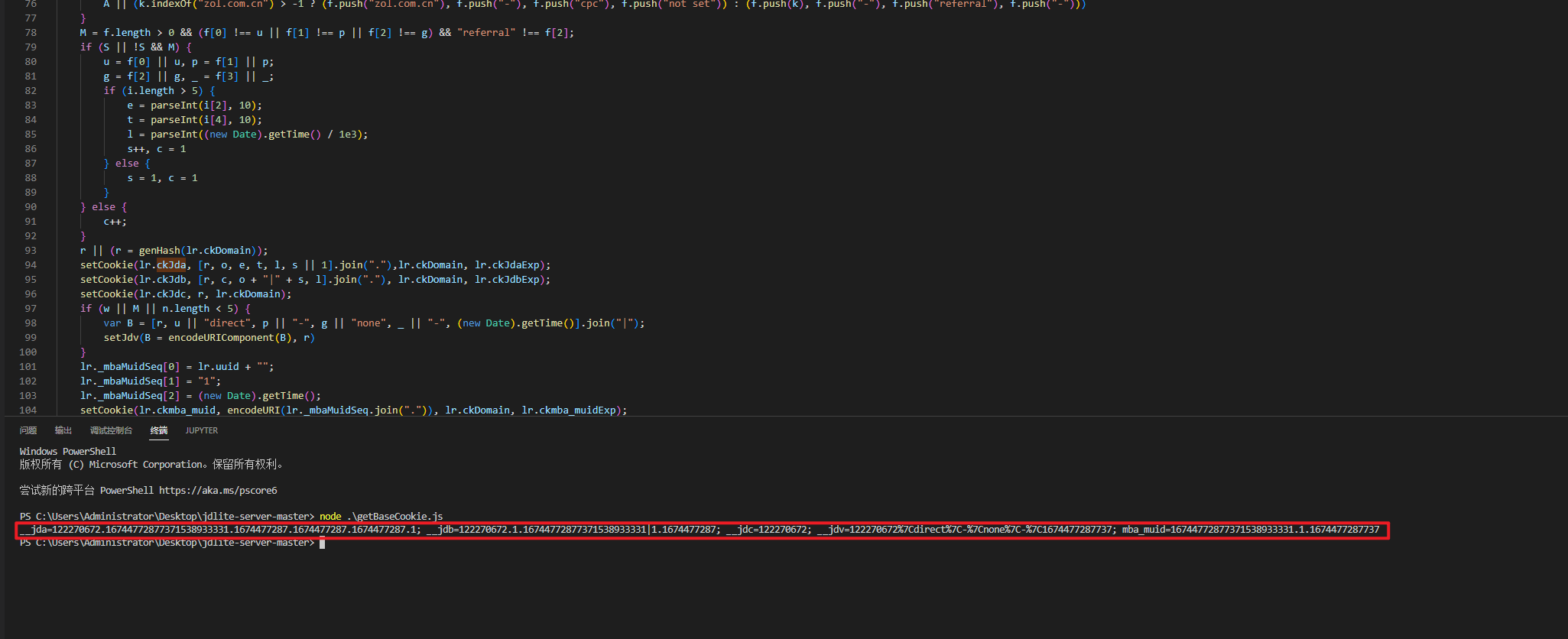Click the 'g = f[2] || g' code line

pyautogui.click(x=189, y=76)
